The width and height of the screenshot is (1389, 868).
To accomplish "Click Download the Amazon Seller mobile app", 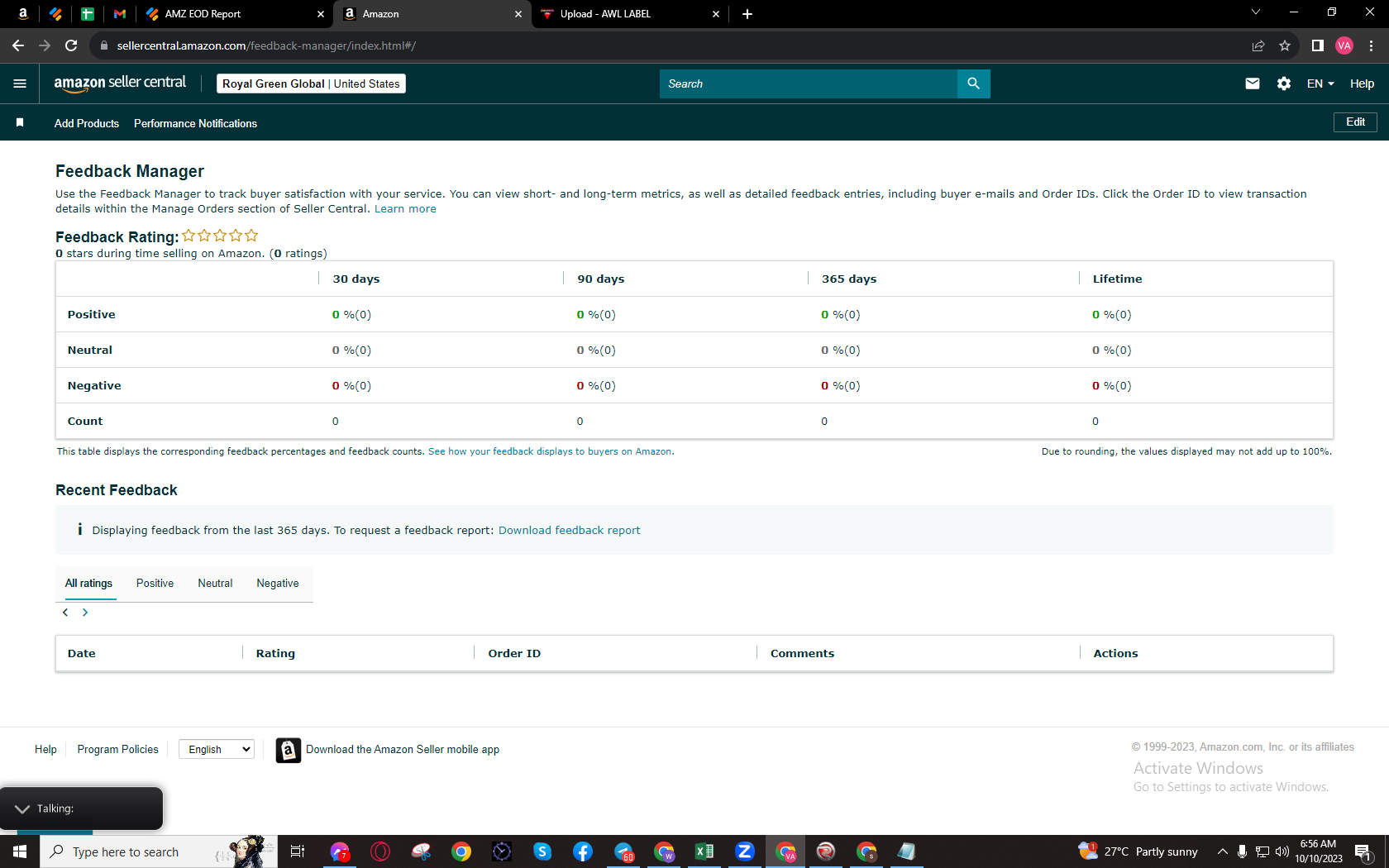I will click(403, 750).
